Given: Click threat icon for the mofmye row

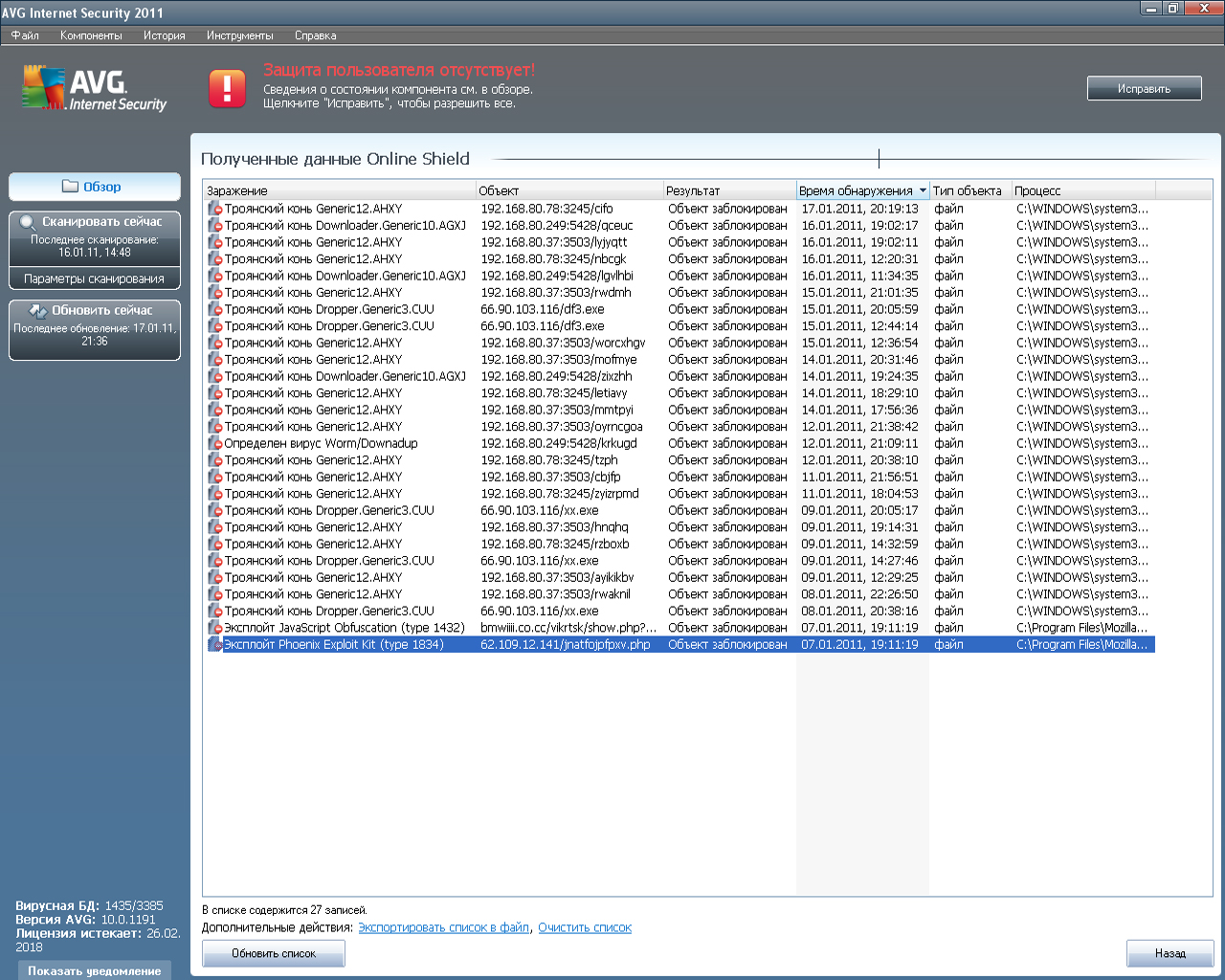Looking at the screenshot, I should pyautogui.click(x=215, y=360).
